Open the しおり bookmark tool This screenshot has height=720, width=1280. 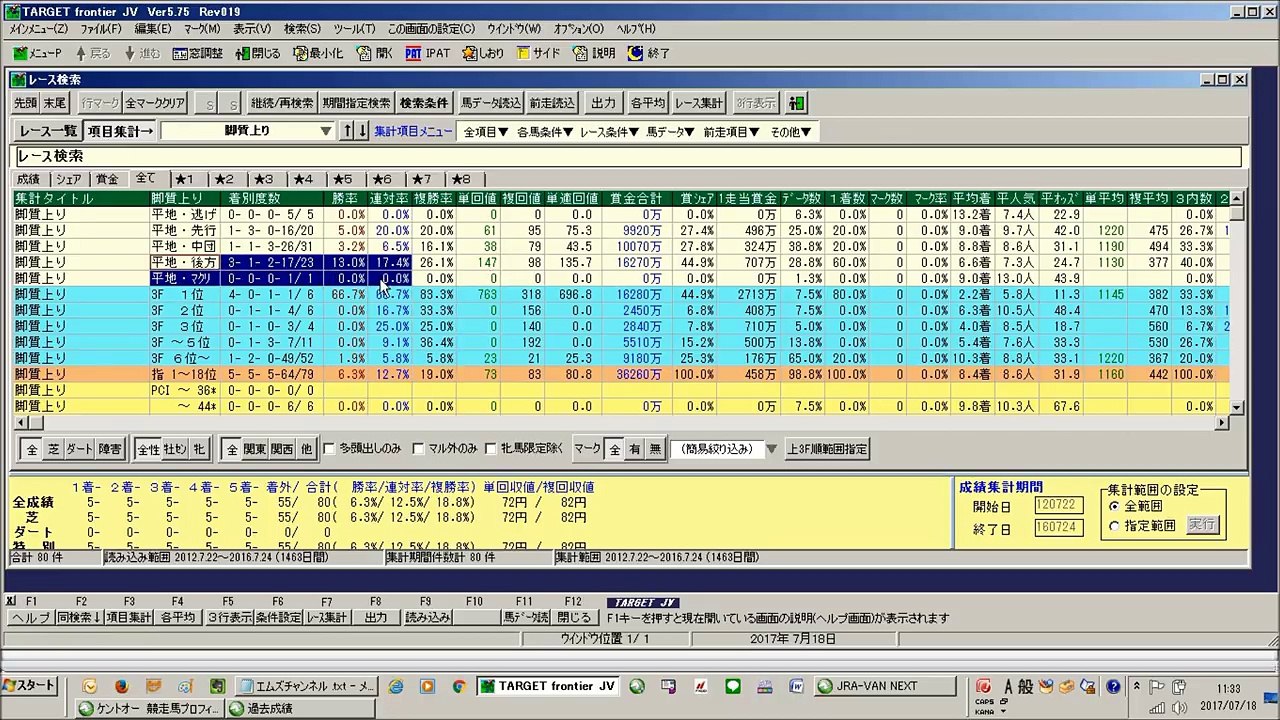pos(482,53)
